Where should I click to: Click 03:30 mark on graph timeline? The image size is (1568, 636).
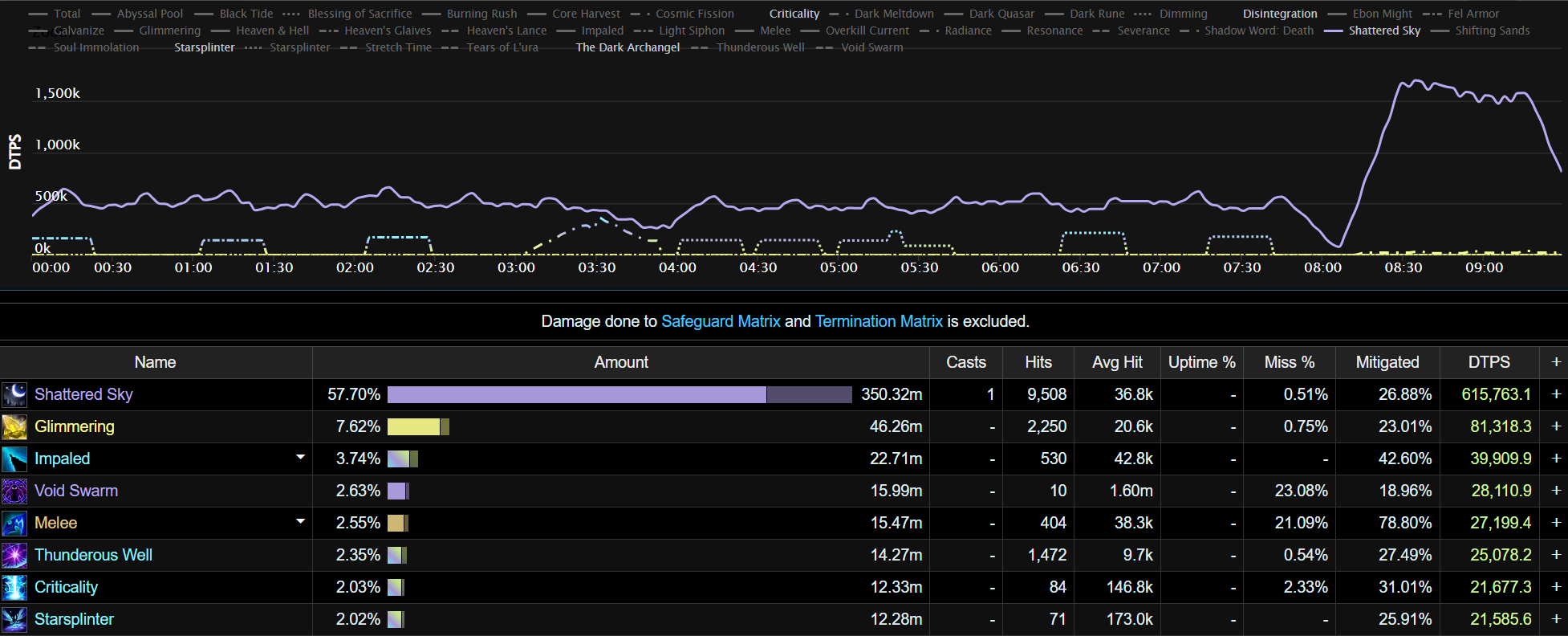pyautogui.click(x=597, y=267)
